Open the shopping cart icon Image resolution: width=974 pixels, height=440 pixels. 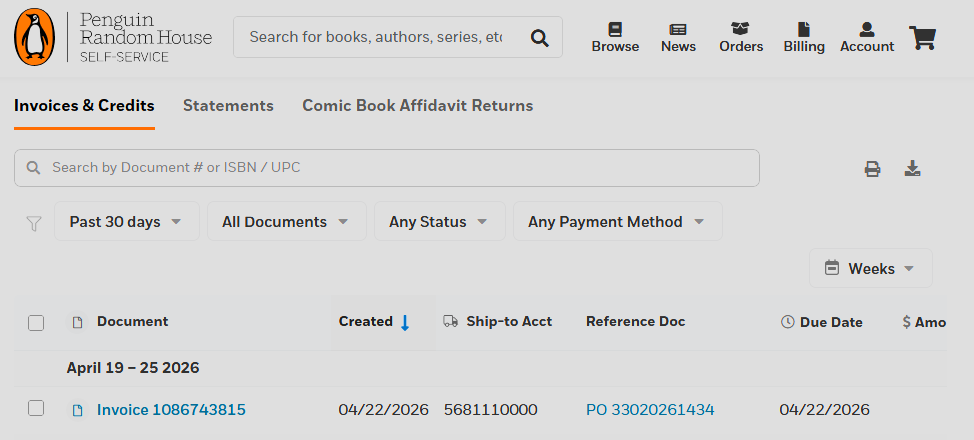[x=922, y=38]
